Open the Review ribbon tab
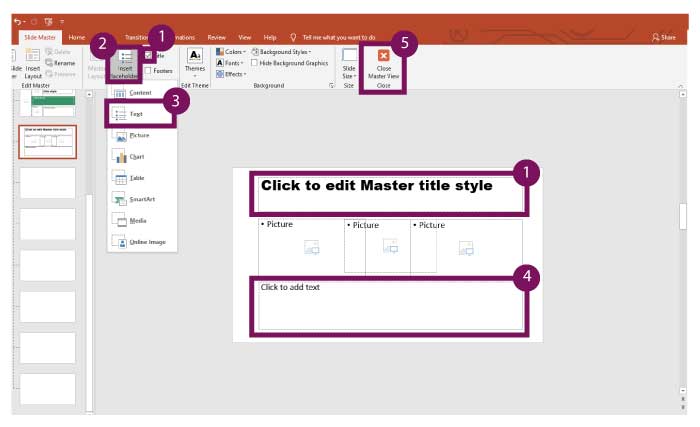The image size is (700, 427). tap(217, 38)
